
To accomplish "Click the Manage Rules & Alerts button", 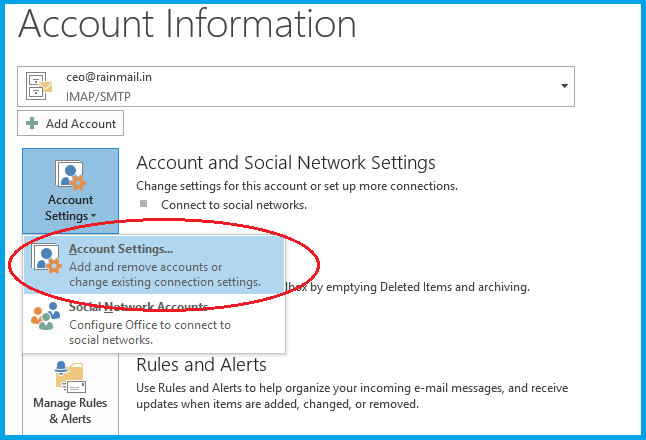I will point(70,396).
